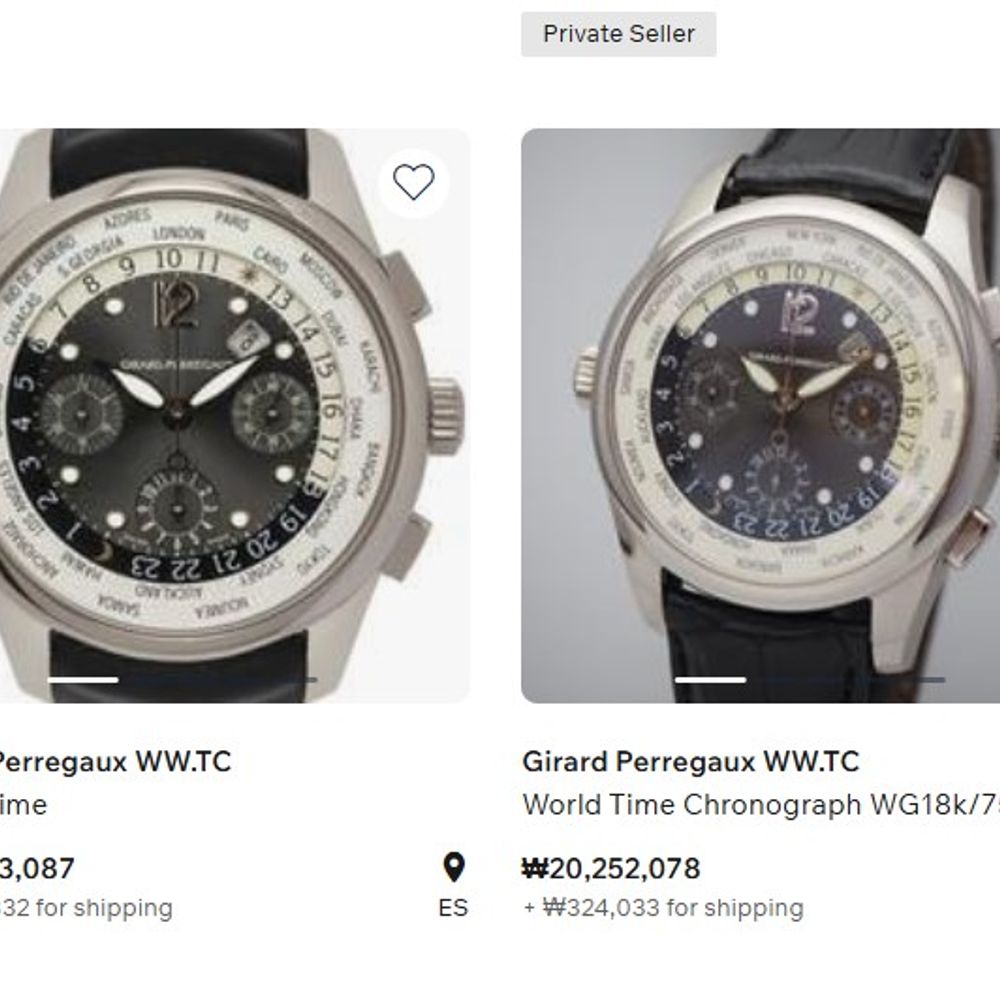The width and height of the screenshot is (1000, 1000).
Task: Click the World Time Chronograph WG18k subtitle
Action: [x=760, y=805]
